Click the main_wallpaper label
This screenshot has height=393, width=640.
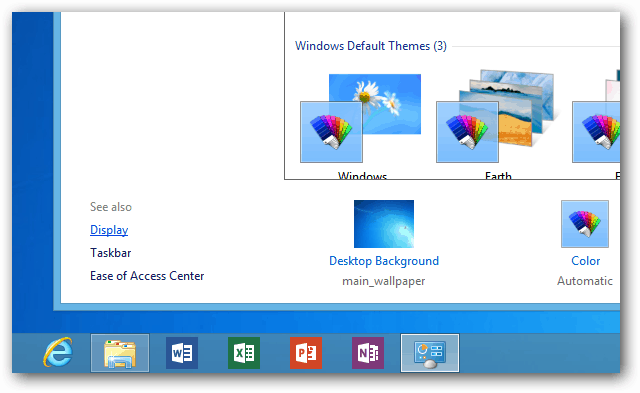pyautogui.click(x=384, y=281)
